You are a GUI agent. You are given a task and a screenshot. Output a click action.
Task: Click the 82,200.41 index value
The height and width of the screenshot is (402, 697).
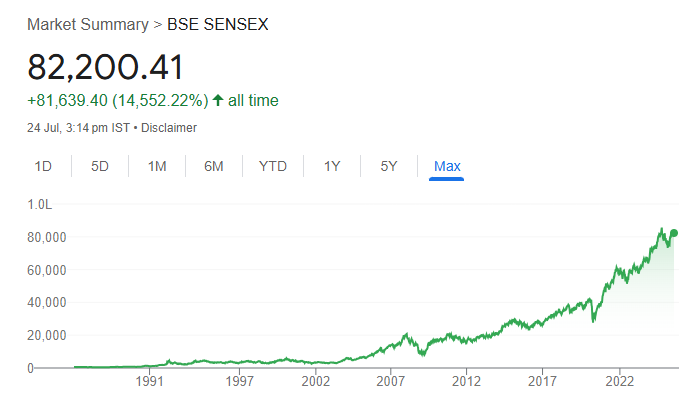point(105,67)
